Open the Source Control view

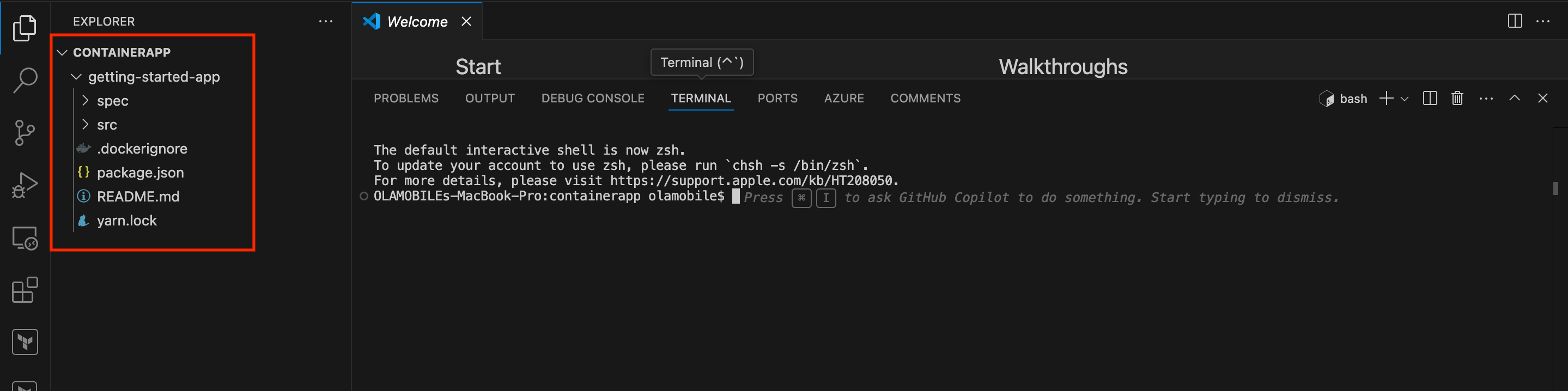click(25, 132)
